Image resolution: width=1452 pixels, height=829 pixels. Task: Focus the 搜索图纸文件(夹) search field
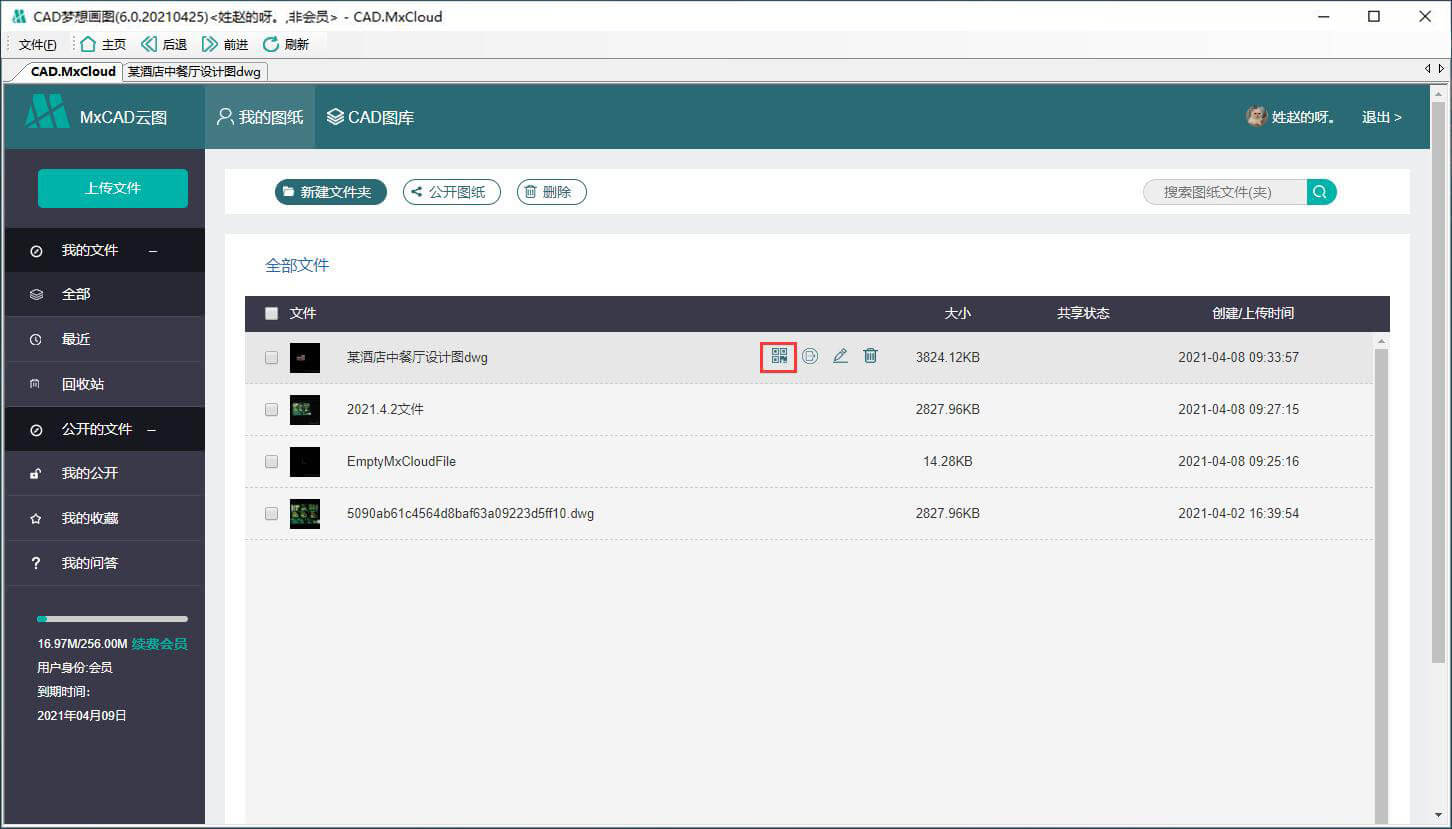(x=1225, y=192)
